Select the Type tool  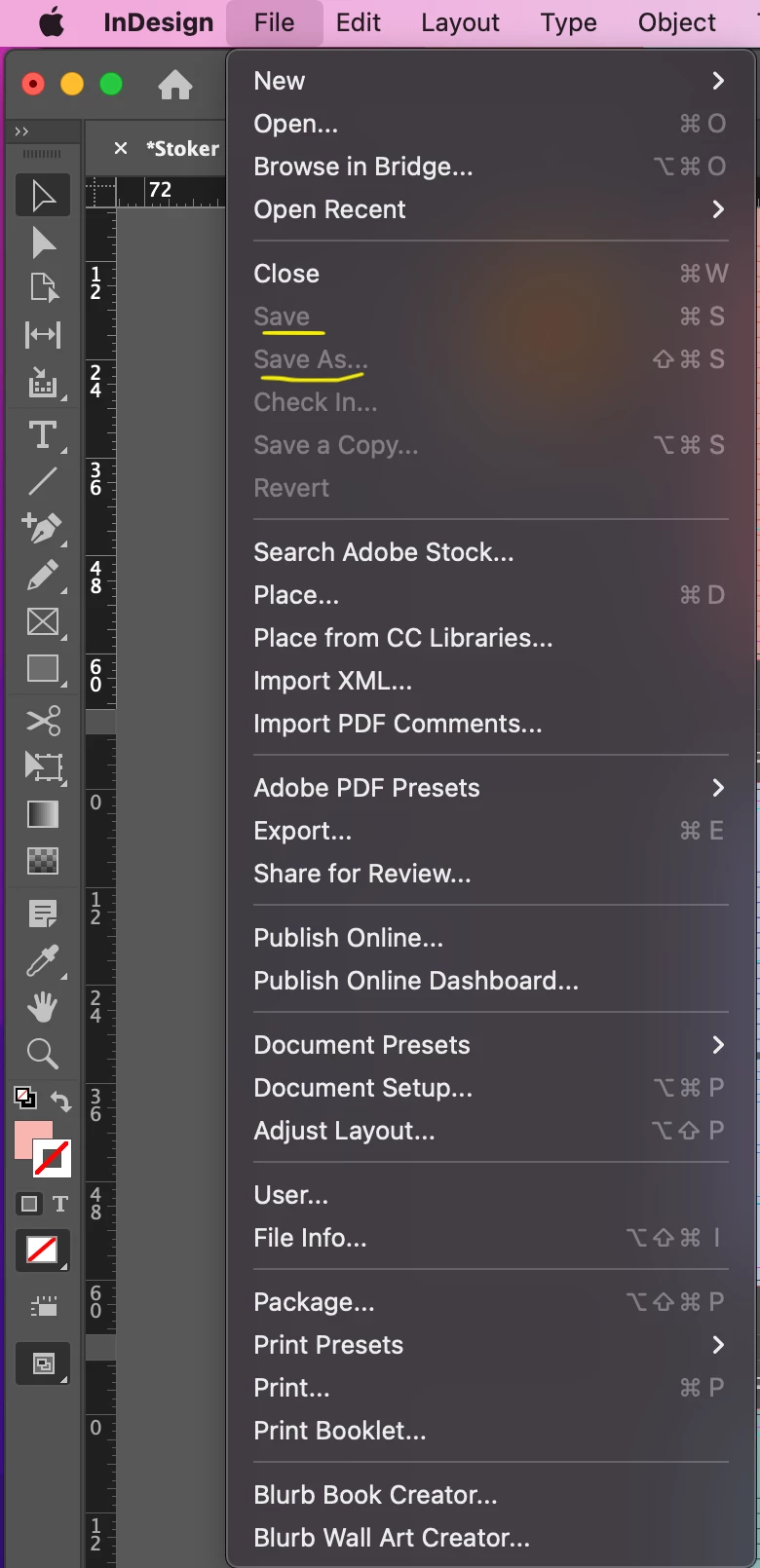43,434
